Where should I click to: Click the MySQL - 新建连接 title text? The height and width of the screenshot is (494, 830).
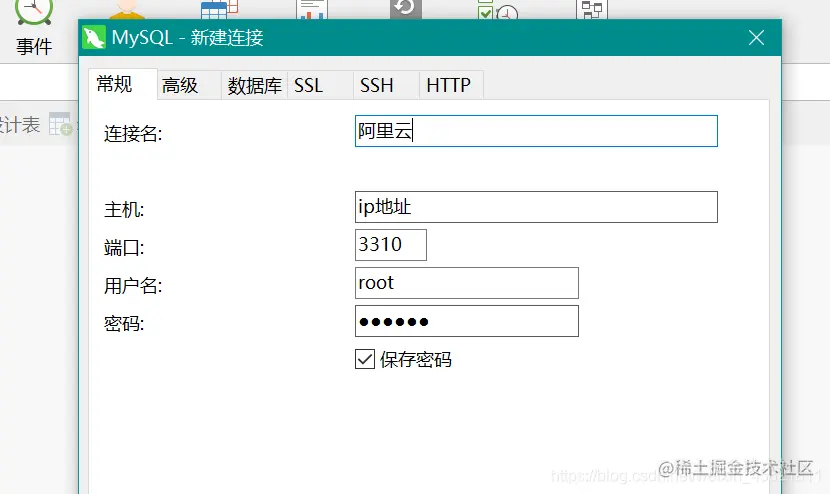point(187,38)
